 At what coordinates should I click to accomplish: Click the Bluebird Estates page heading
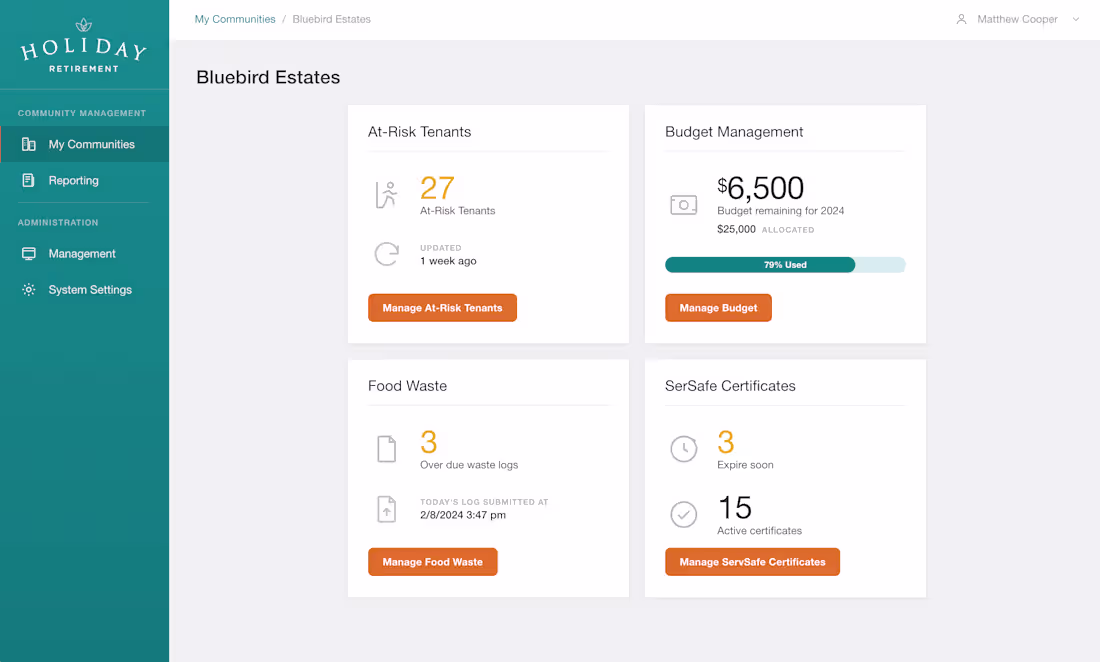(268, 77)
